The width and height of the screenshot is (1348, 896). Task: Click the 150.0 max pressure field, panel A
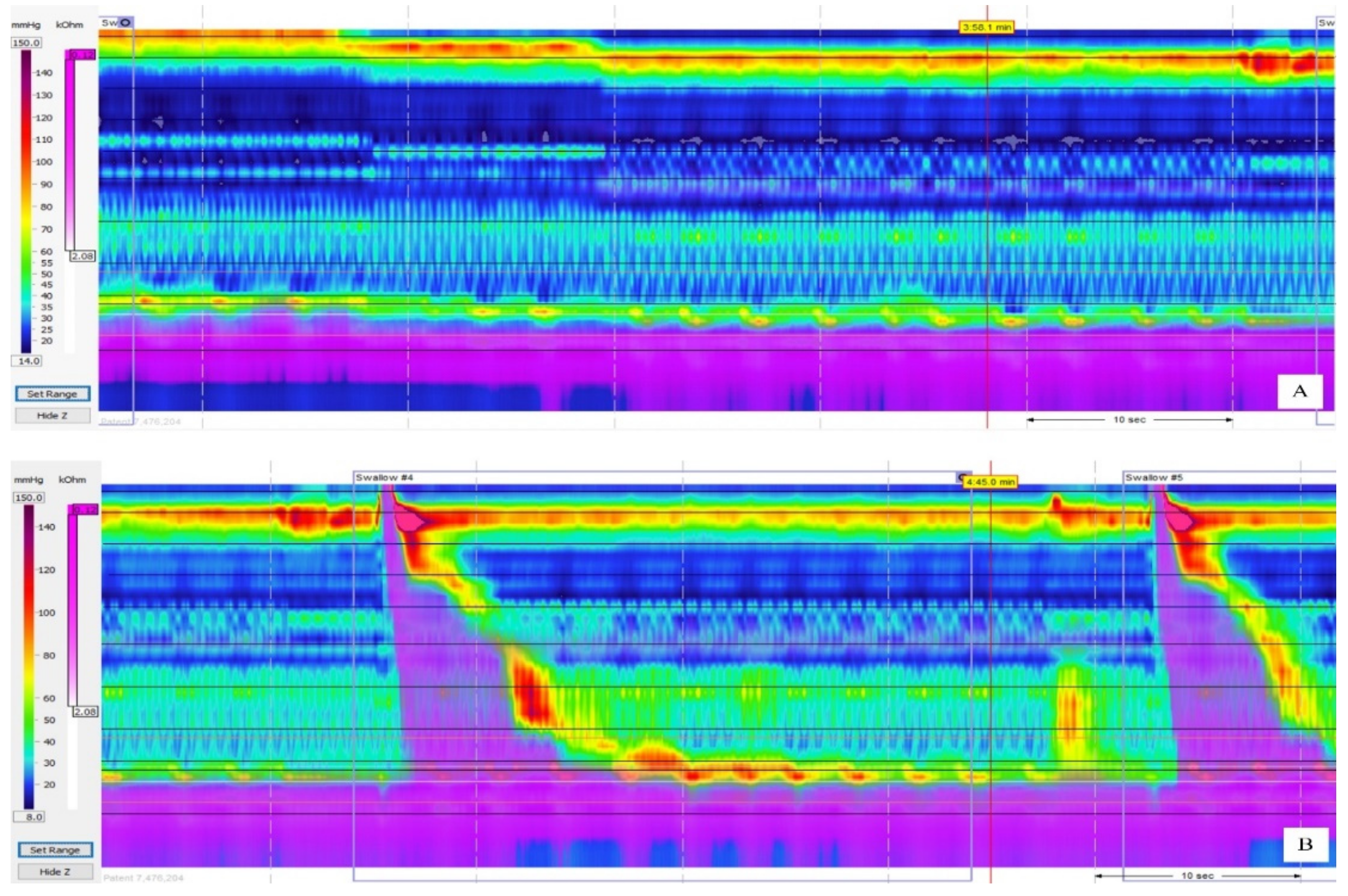click(26, 43)
